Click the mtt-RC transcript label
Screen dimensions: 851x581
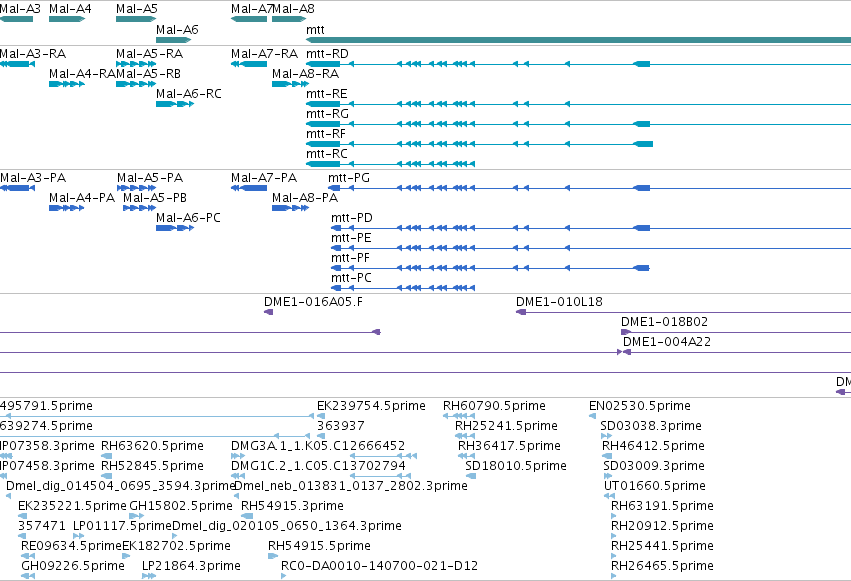[327, 154]
